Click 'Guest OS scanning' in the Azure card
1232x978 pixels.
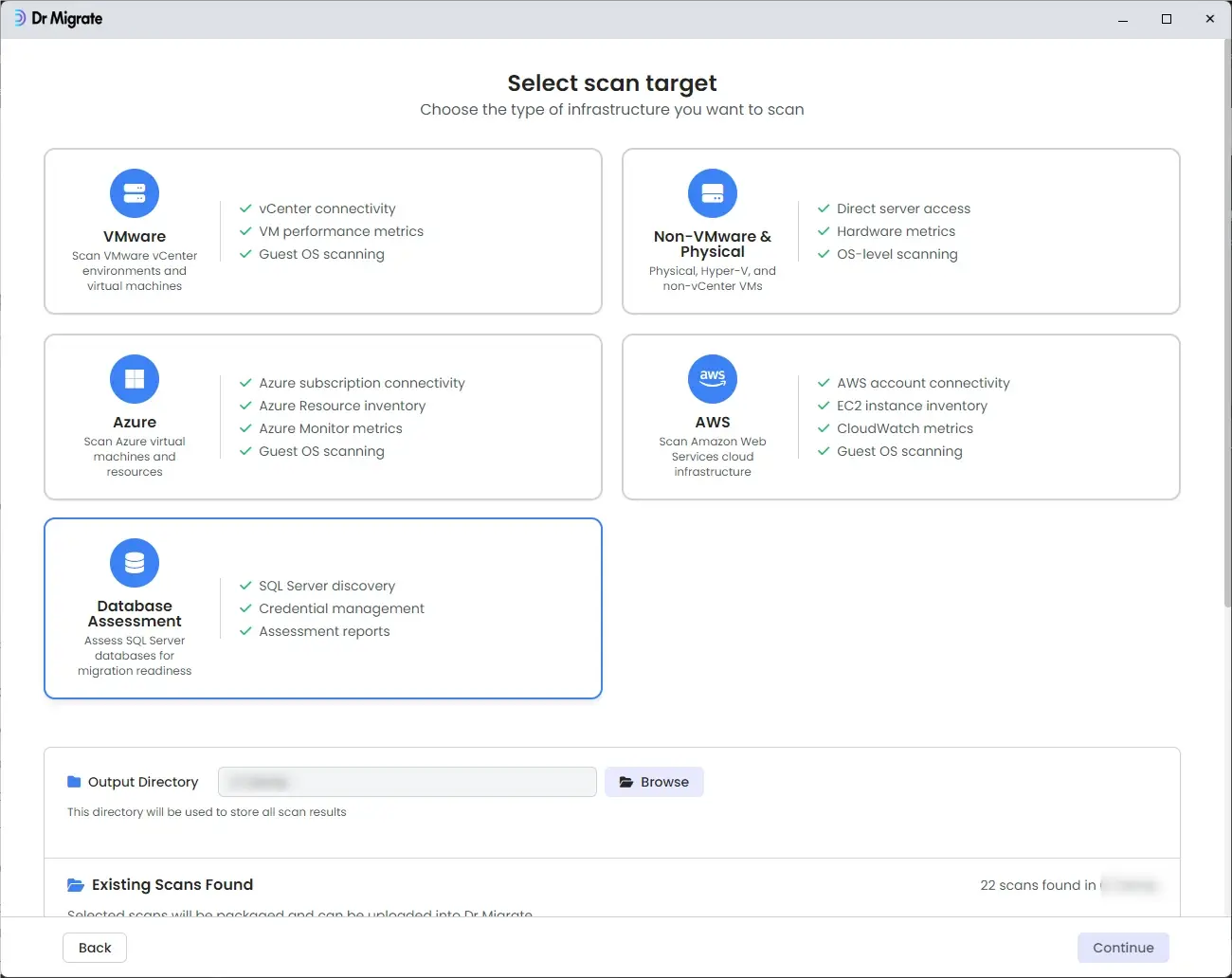point(321,451)
